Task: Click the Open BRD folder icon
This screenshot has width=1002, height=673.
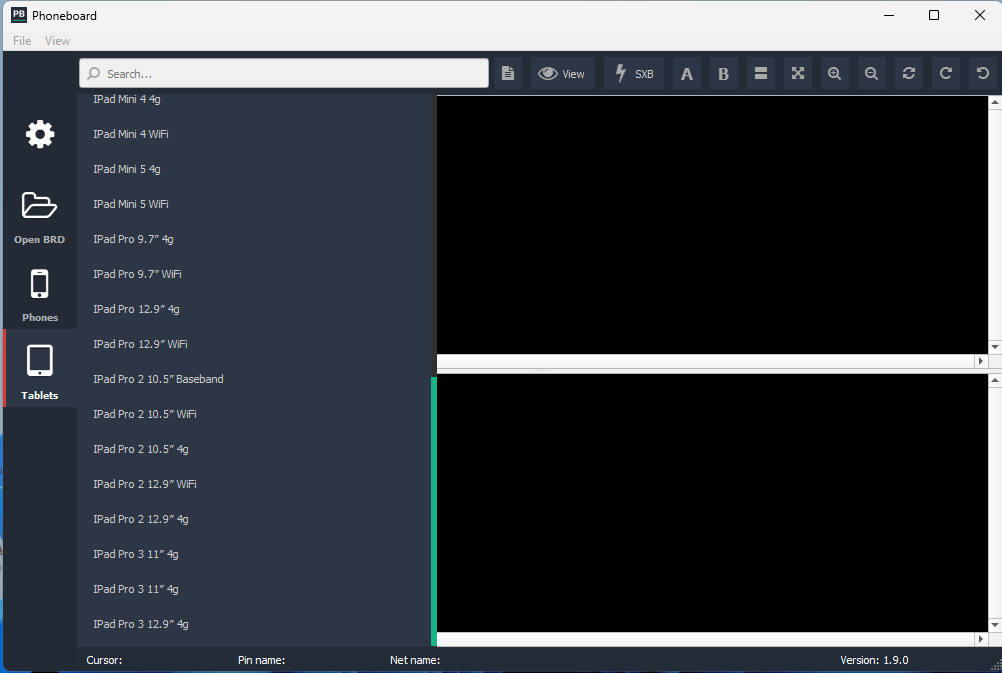Action: coord(40,213)
